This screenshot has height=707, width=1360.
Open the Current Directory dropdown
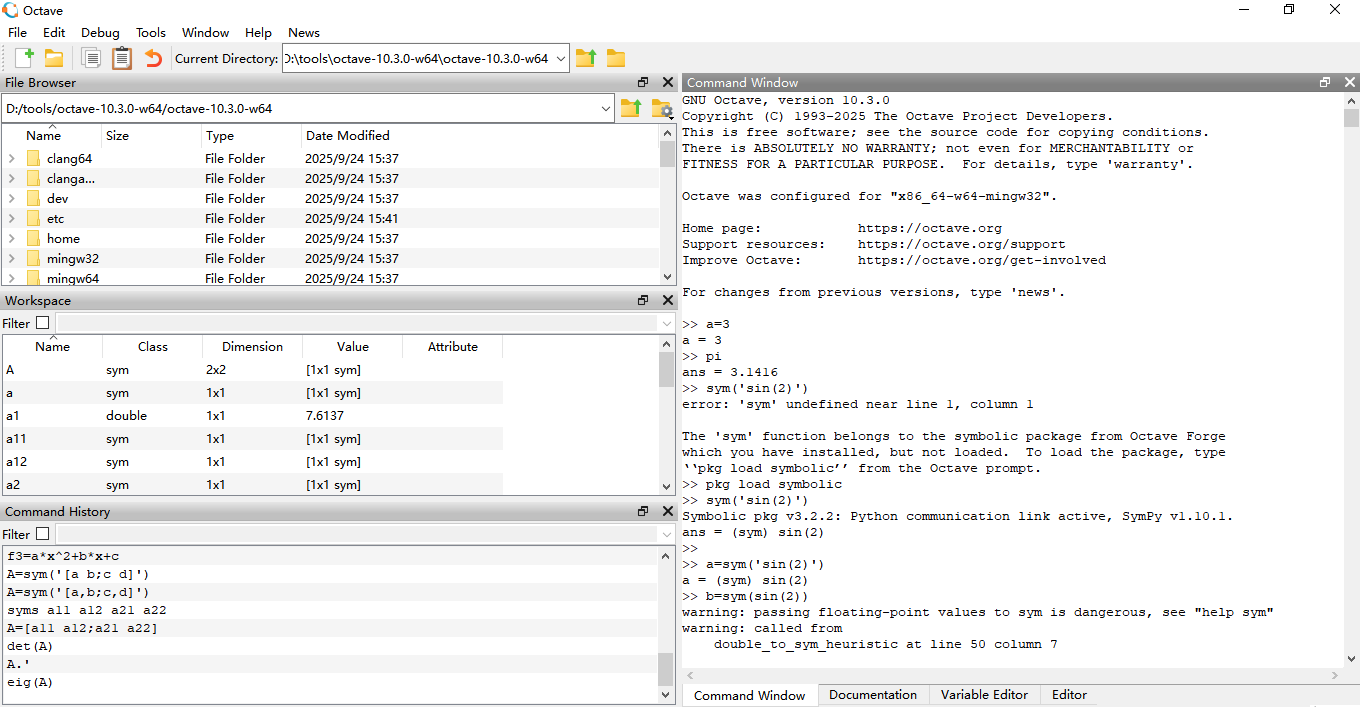pyautogui.click(x=560, y=59)
